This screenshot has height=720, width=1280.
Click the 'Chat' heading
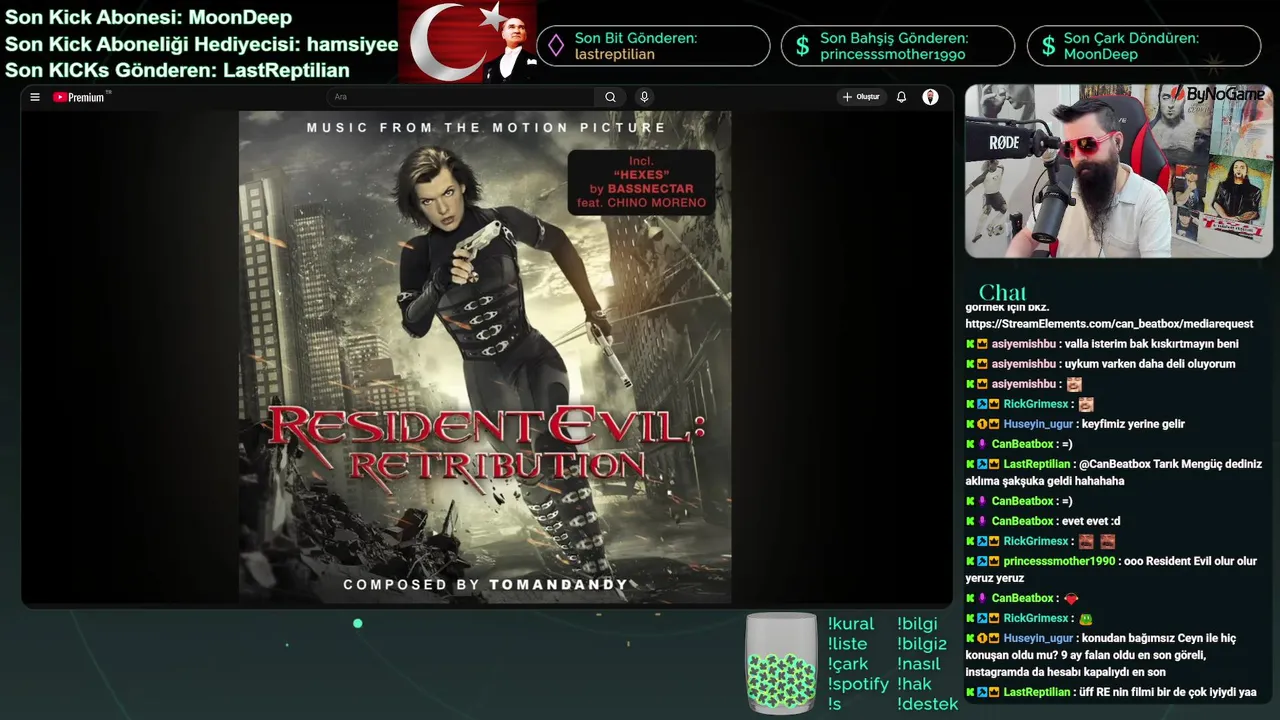pos(1002,292)
